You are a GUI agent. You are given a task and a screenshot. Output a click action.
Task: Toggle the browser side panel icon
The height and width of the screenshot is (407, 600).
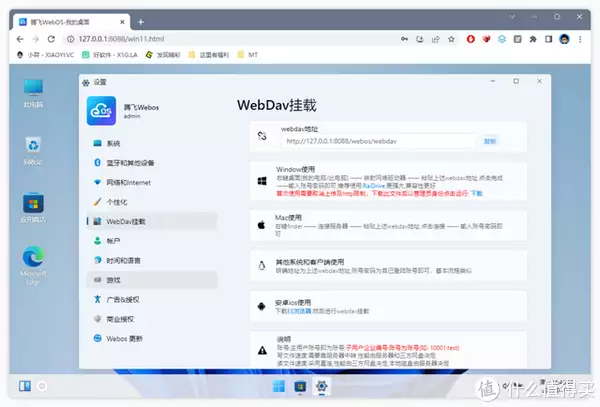pos(549,39)
